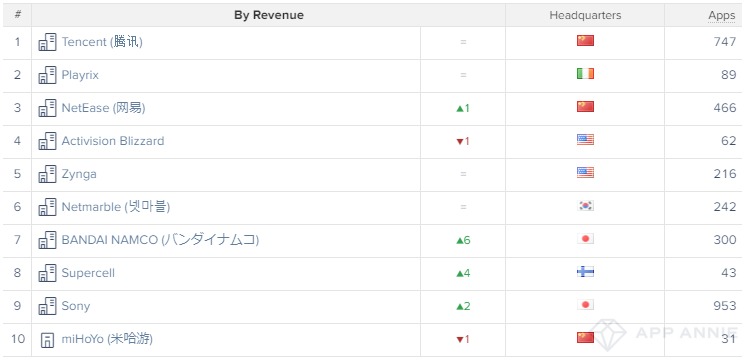Viewport: 744px width, 360px height.
Task: Click the Ireland flag in Playrix row
Action: click(585, 74)
